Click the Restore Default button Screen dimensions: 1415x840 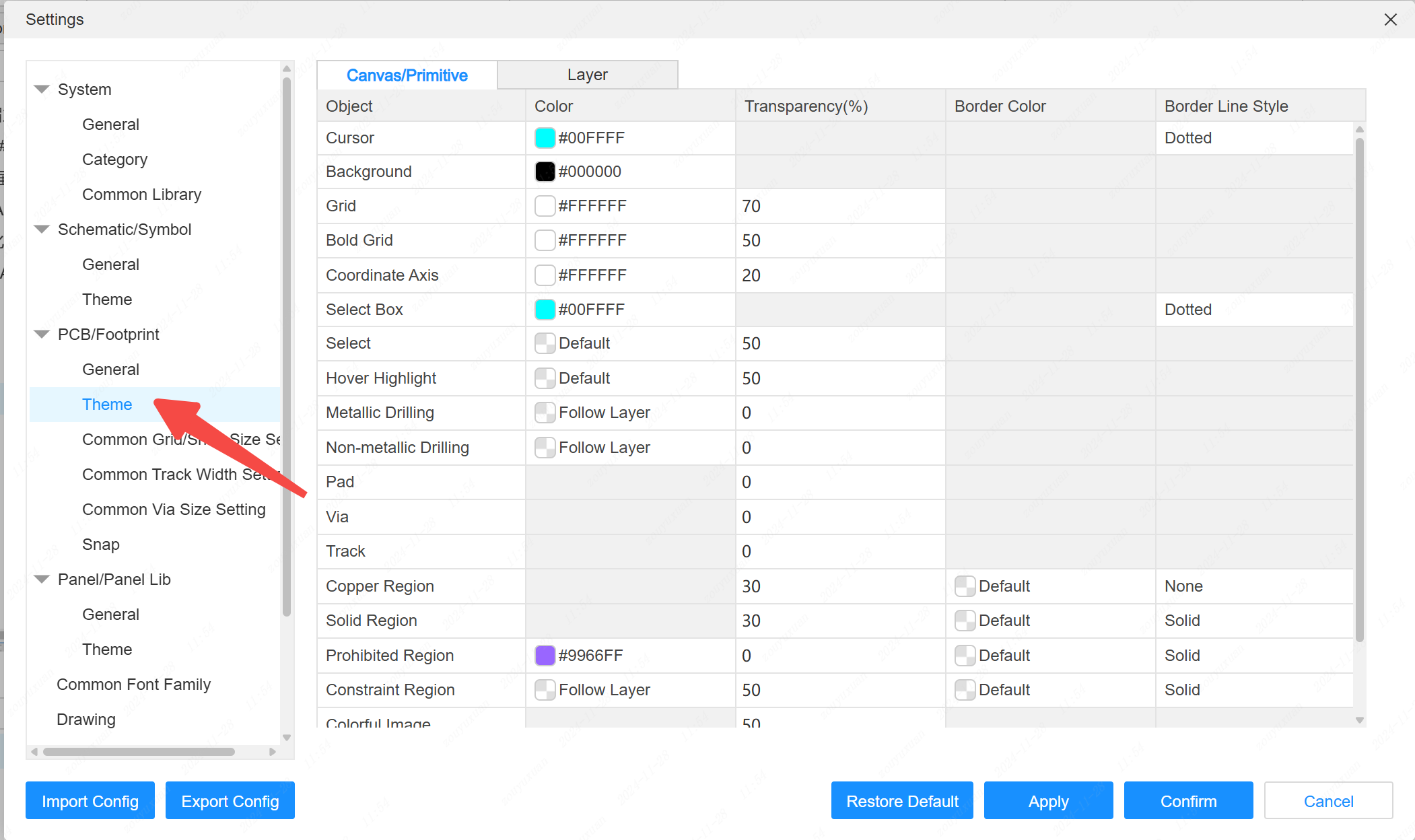pyautogui.click(x=901, y=801)
